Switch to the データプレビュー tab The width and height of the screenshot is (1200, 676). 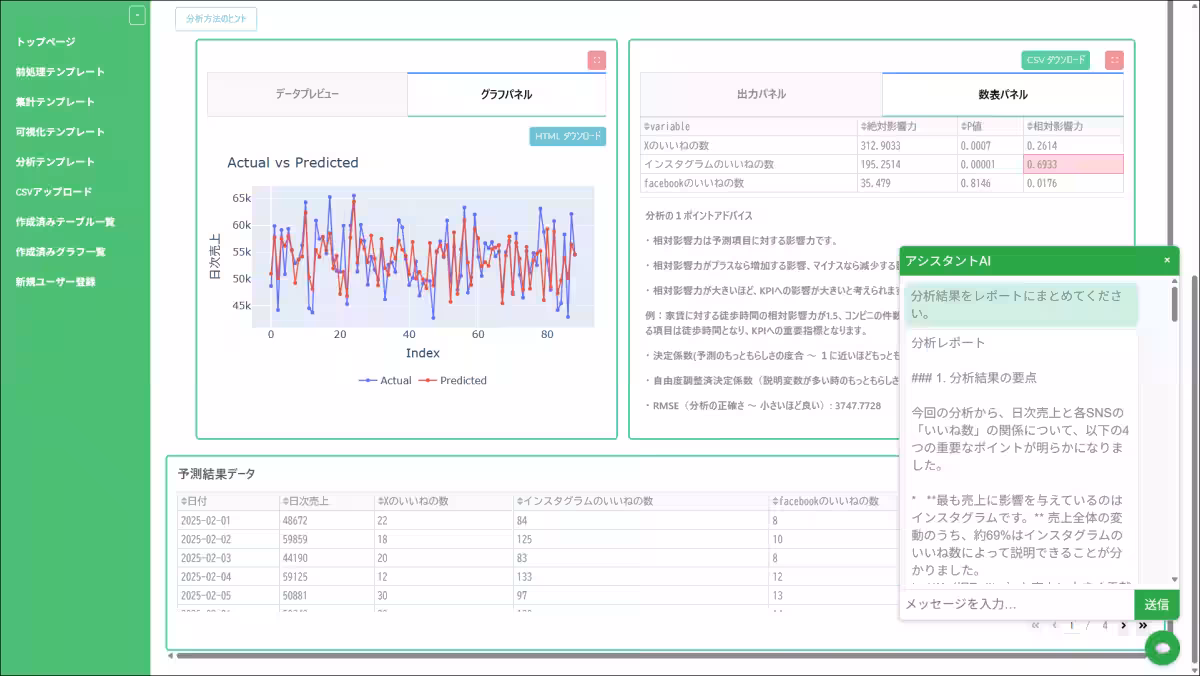(x=307, y=94)
